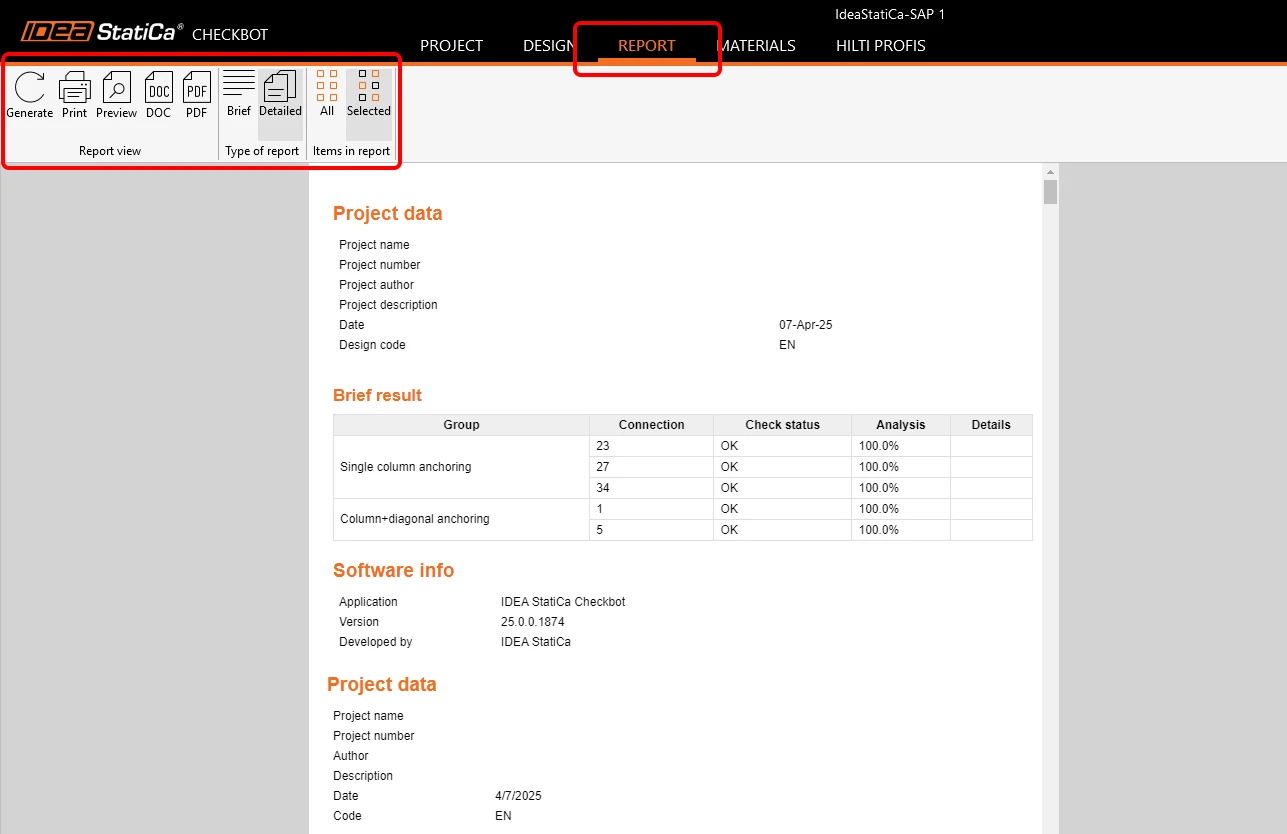The height and width of the screenshot is (834, 1287).
Task: Click the Software info heading
Action: pyautogui.click(x=393, y=570)
